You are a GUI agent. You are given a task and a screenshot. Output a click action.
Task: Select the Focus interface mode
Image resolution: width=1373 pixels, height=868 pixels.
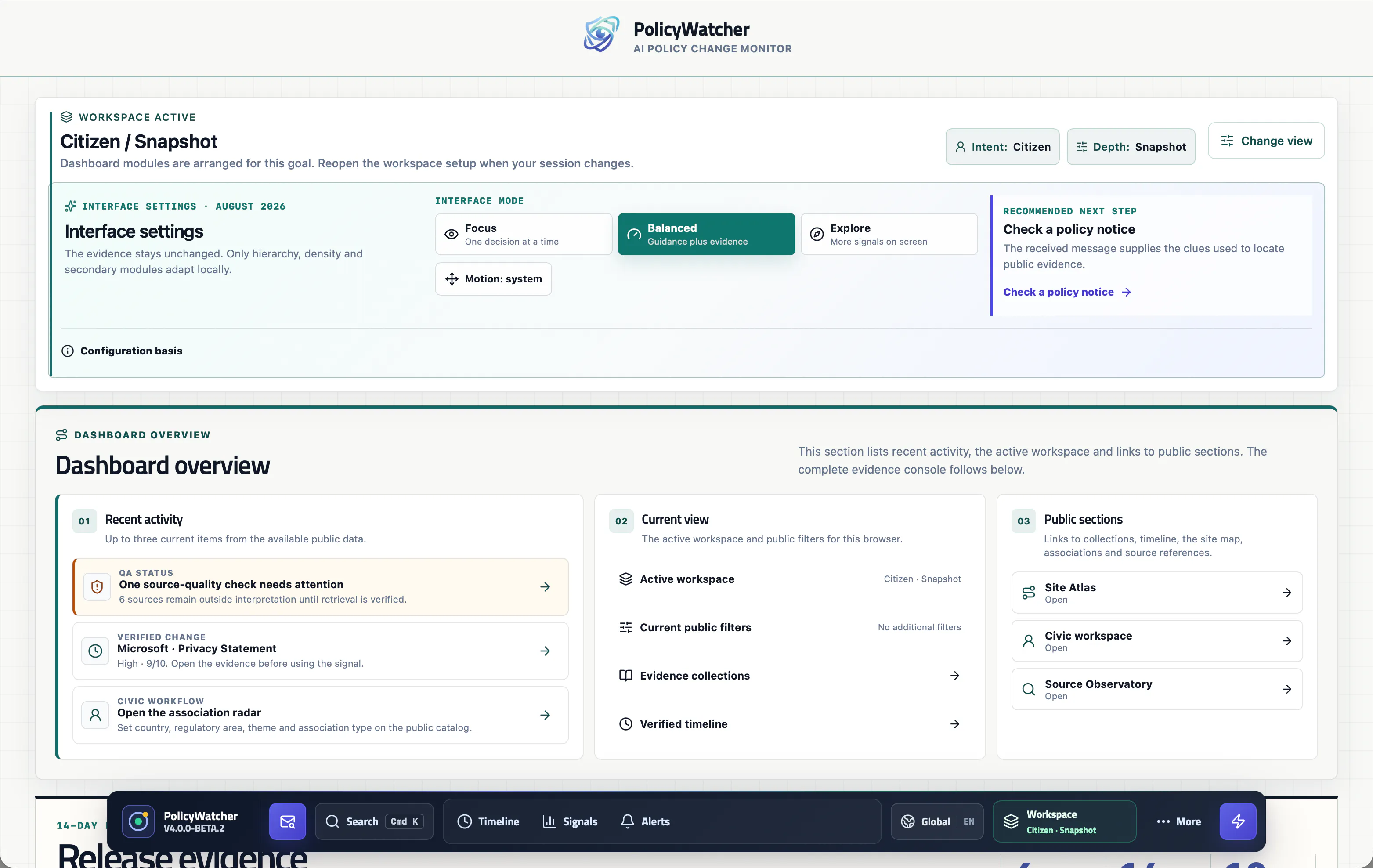(x=524, y=234)
